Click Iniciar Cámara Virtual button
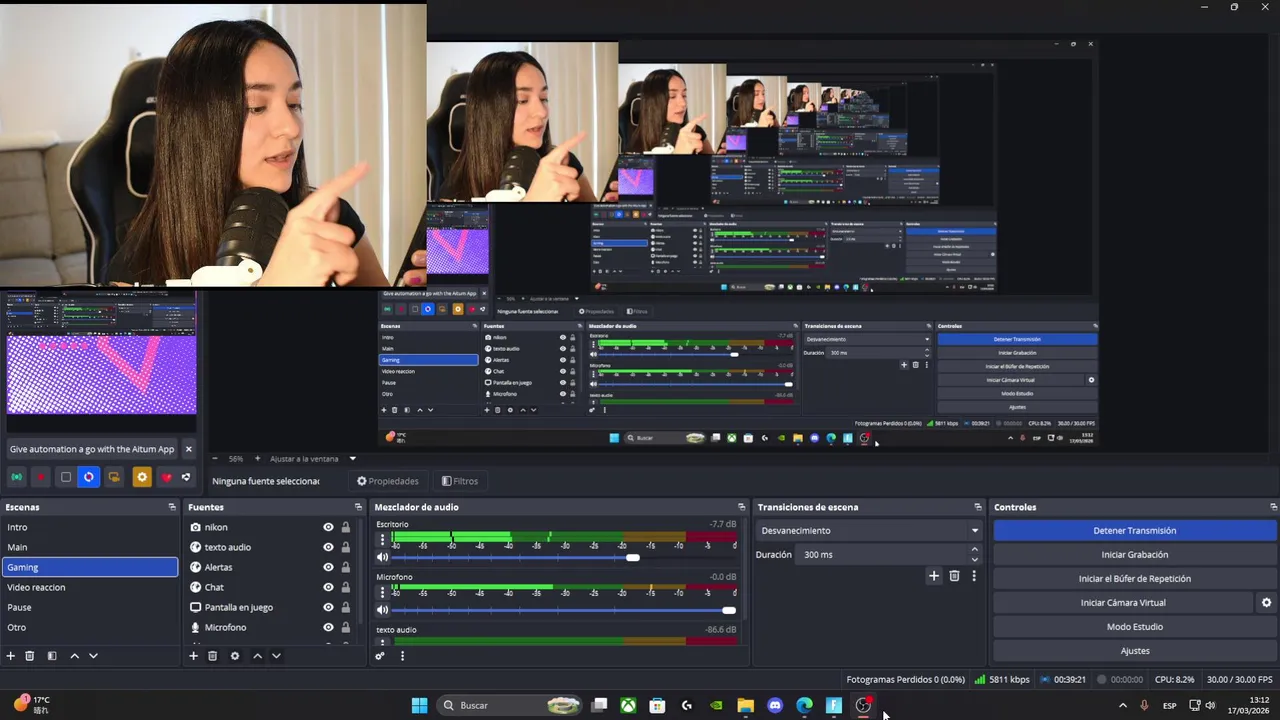This screenshot has height=720, width=1280. pos(1122,603)
